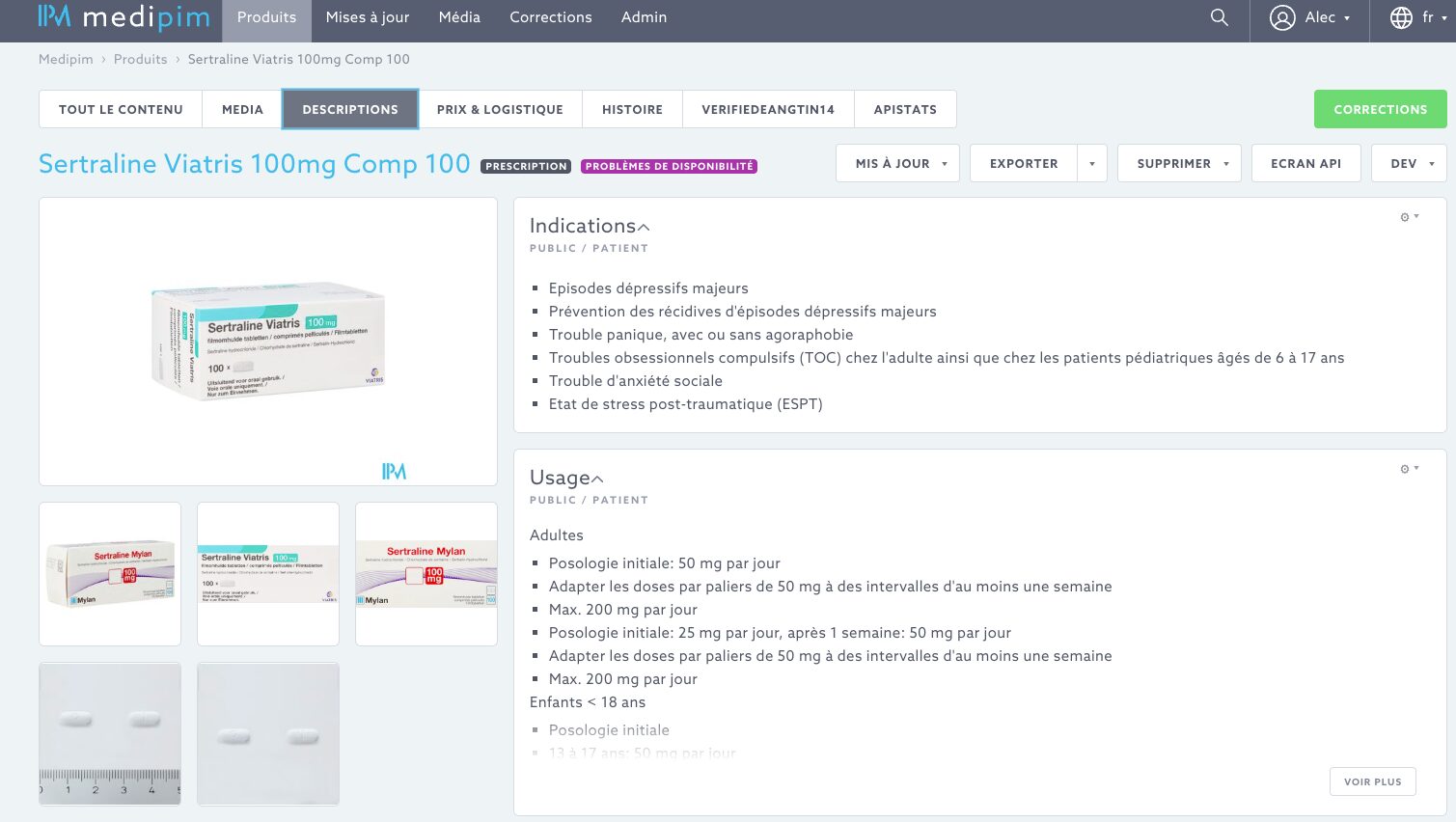This screenshot has width=1456, height=822.
Task: Select the tablet with ruler thumbnail
Action: (110, 733)
